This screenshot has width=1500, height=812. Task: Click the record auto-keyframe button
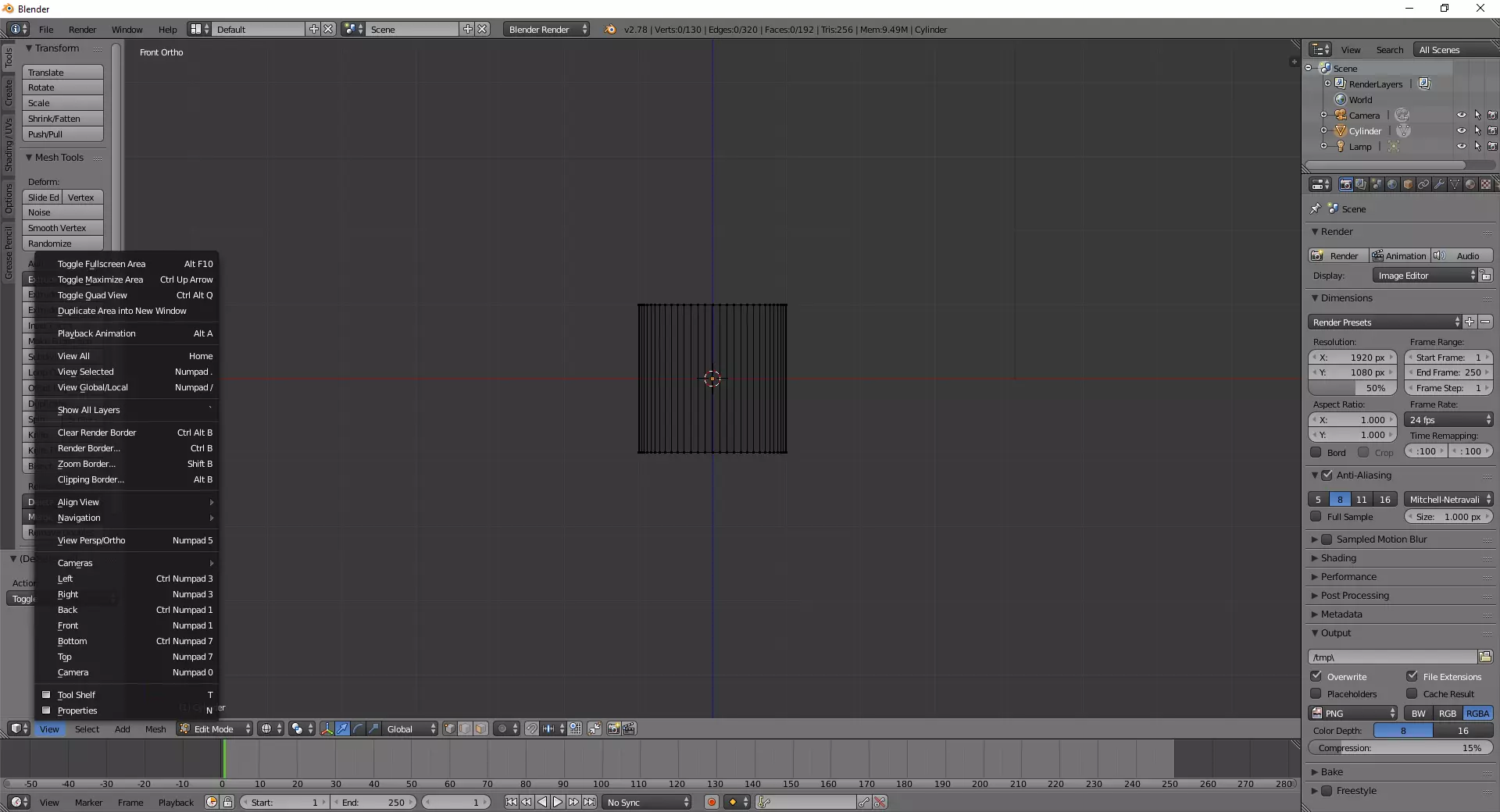[x=711, y=802]
